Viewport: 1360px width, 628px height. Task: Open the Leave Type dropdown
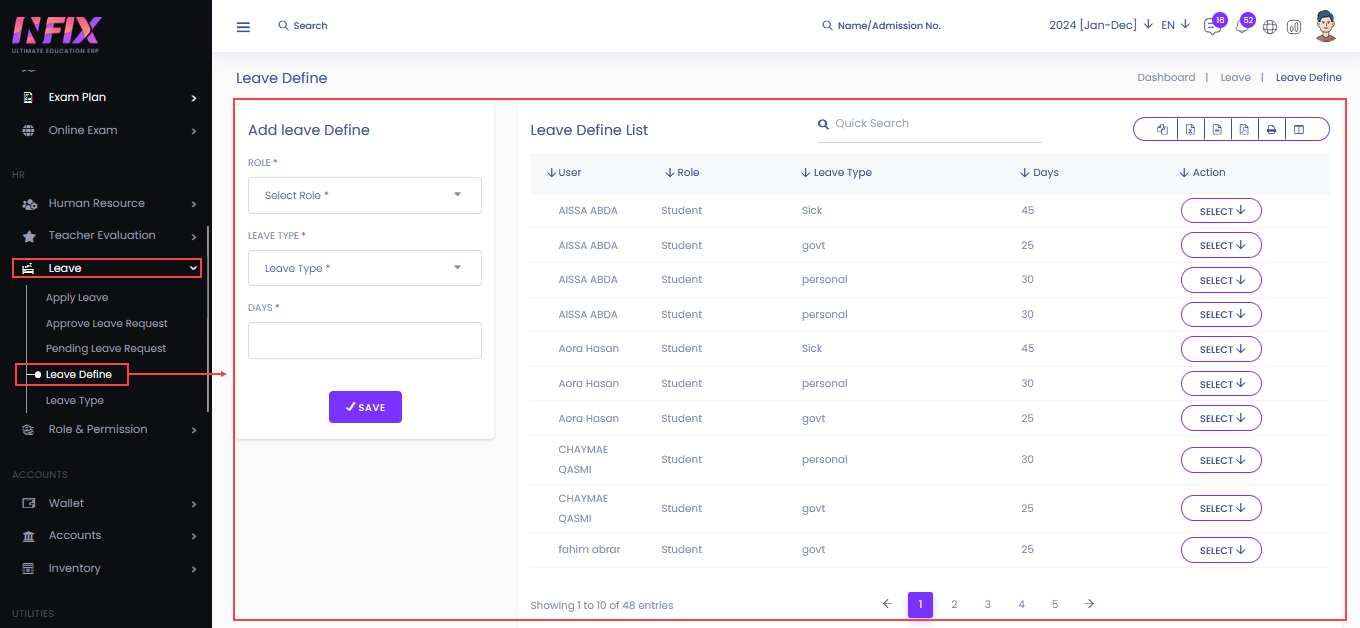(x=365, y=268)
